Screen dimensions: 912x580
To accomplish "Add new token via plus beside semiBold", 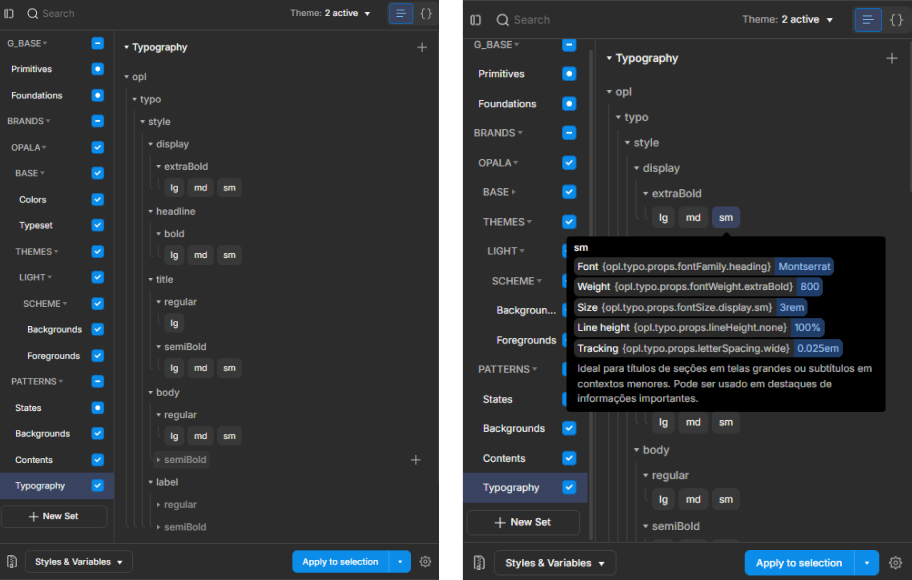I will [x=416, y=460].
